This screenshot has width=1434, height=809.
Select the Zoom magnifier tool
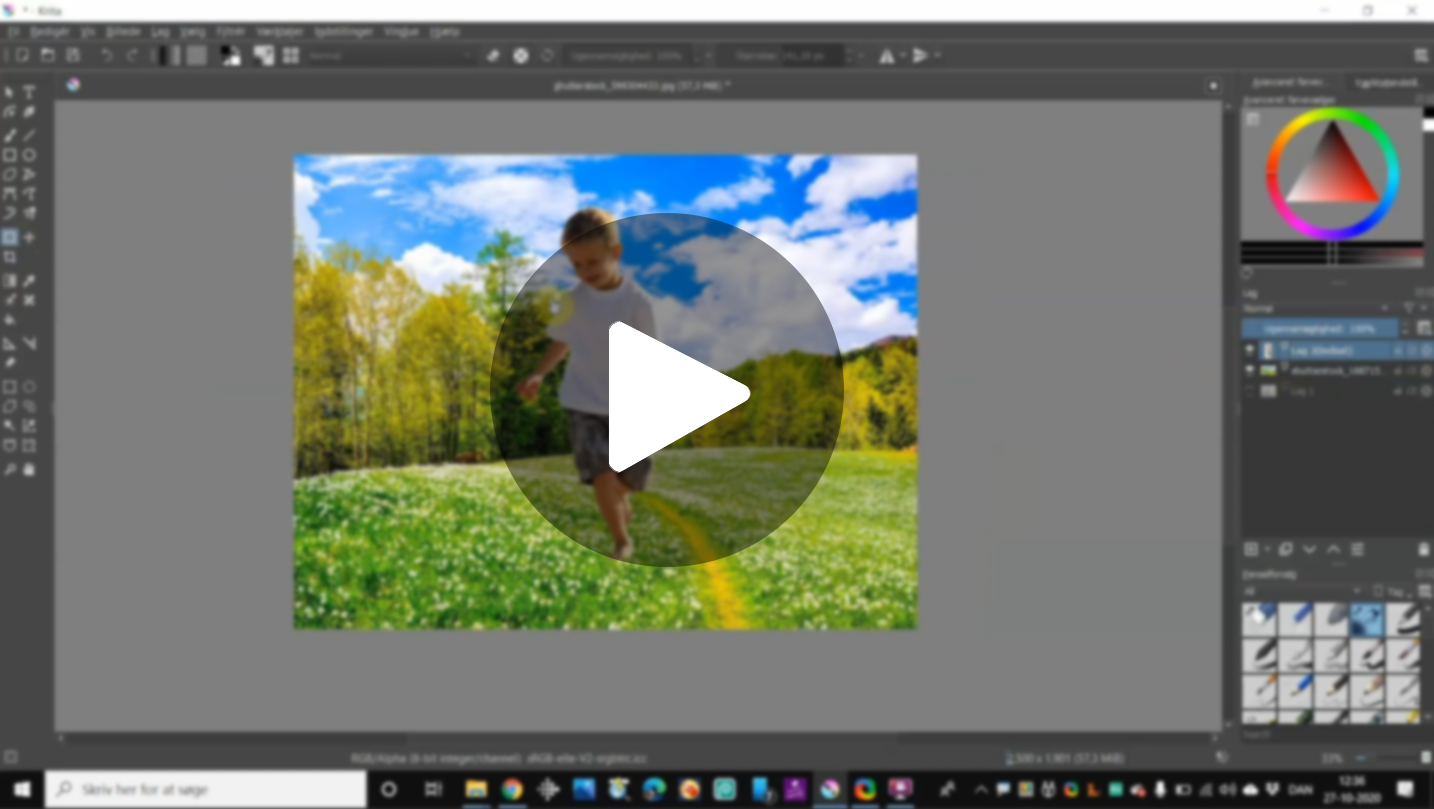tap(10, 469)
